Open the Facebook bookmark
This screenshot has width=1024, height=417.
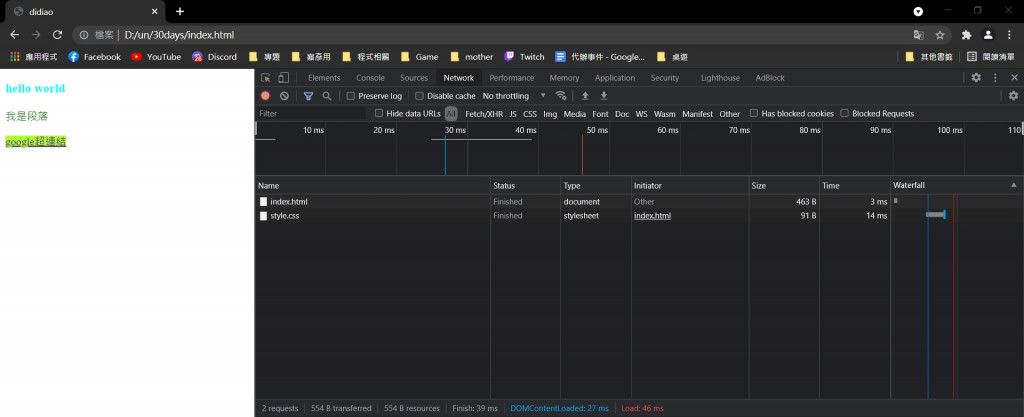tap(95, 57)
